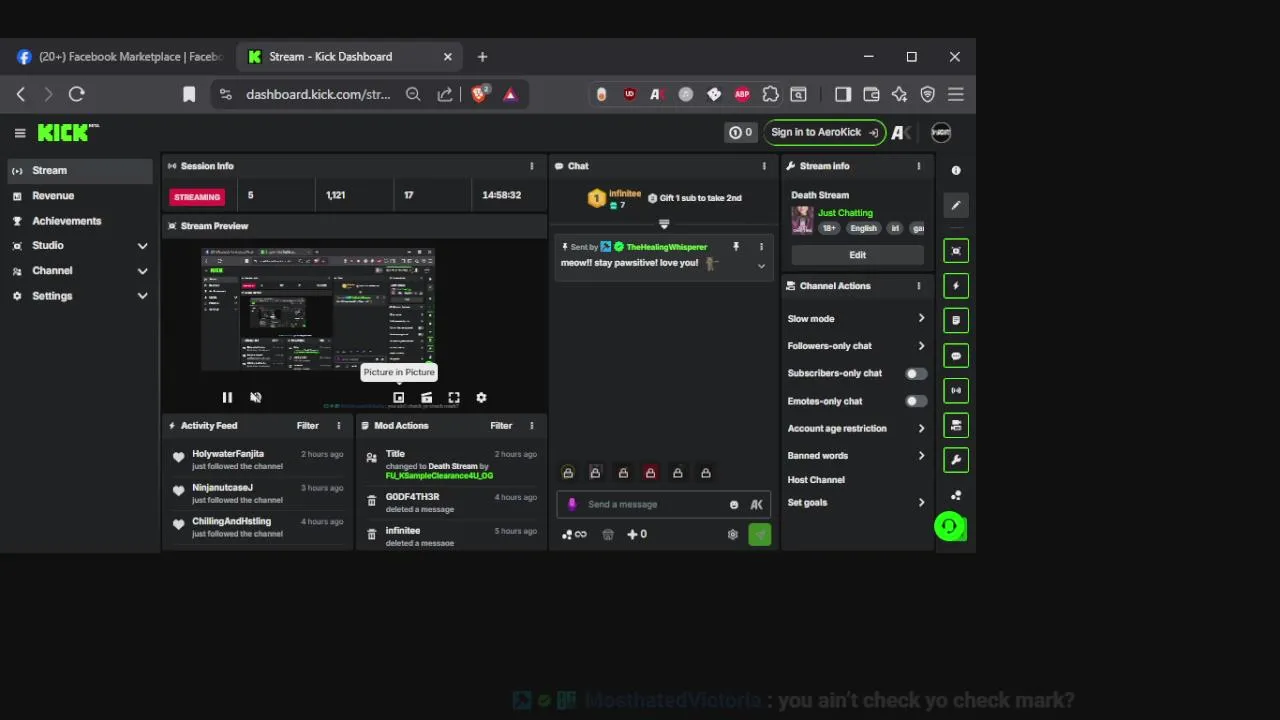Open Channel Actions three-dot menu
Image resolution: width=1280 pixels, height=720 pixels.
click(918, 286)
